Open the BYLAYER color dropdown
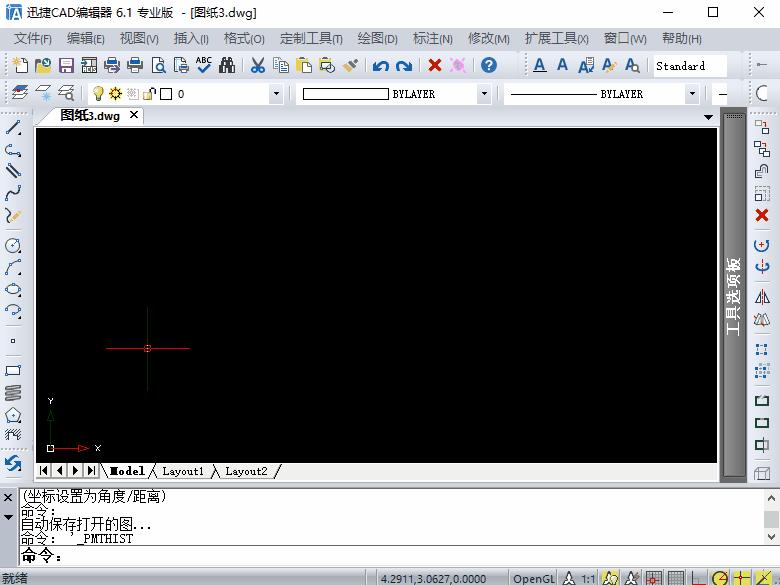The image size is (780, 585). point(484,94)
